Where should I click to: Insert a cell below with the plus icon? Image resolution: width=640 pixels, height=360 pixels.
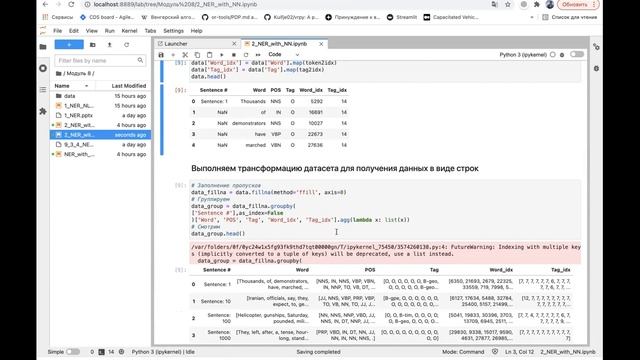coord(173,55)
